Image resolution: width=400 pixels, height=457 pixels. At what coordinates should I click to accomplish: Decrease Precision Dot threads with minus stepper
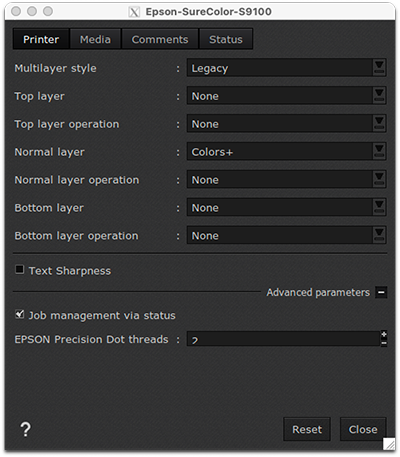[x=384, y=343]
